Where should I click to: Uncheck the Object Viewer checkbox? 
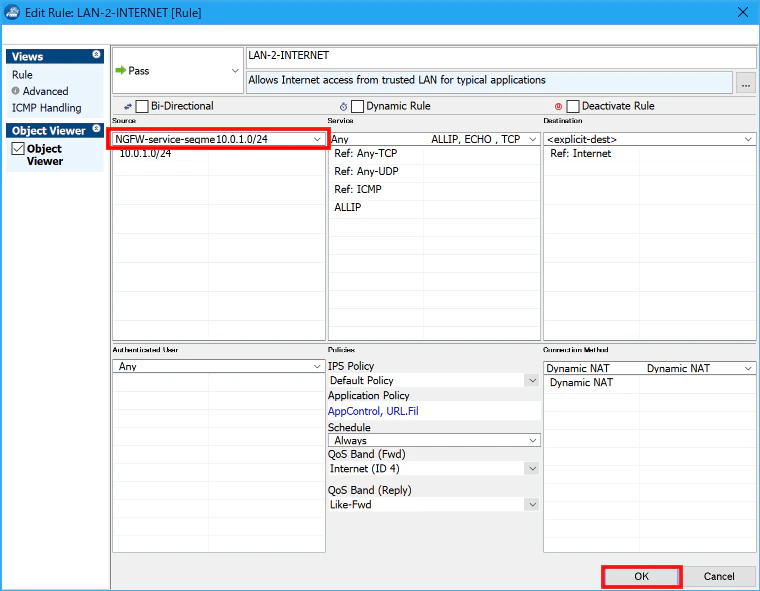(18, 148)
